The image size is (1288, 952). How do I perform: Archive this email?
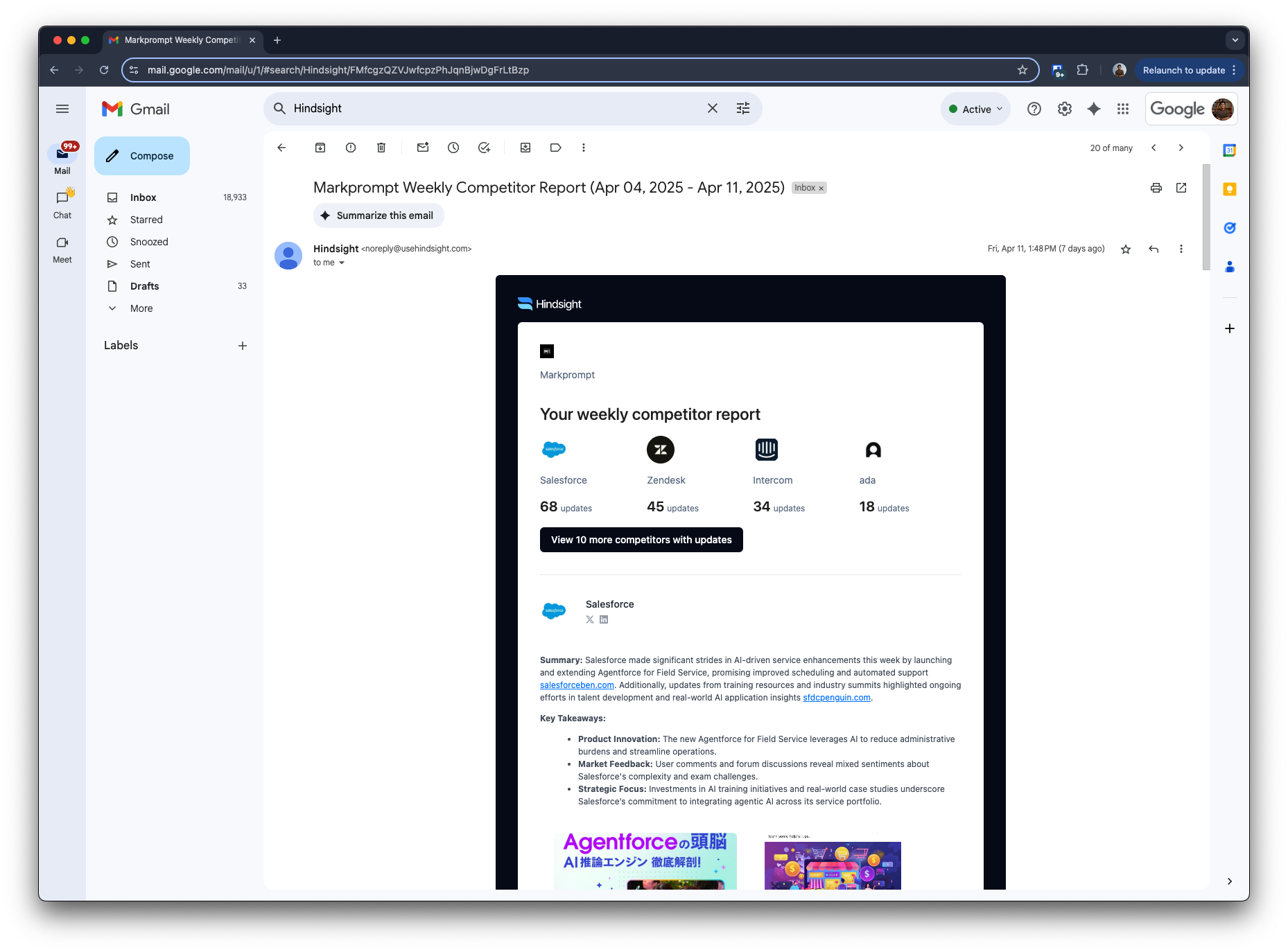(320, 148)
